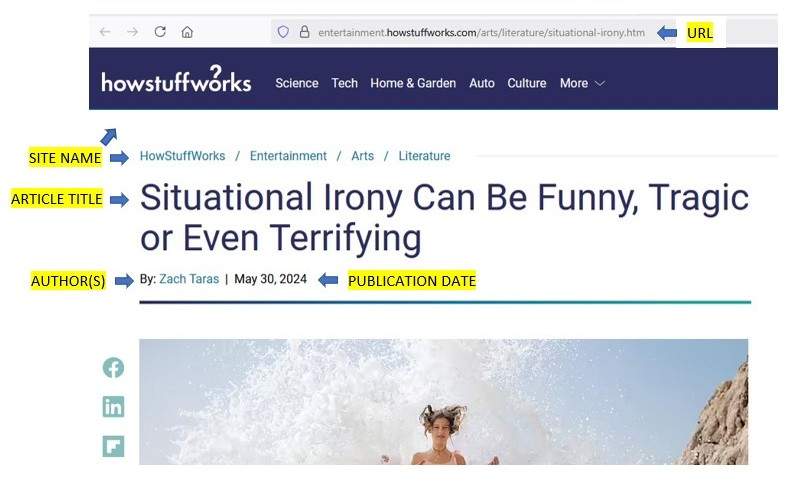Open the Auto section

(x=482, y=83)
